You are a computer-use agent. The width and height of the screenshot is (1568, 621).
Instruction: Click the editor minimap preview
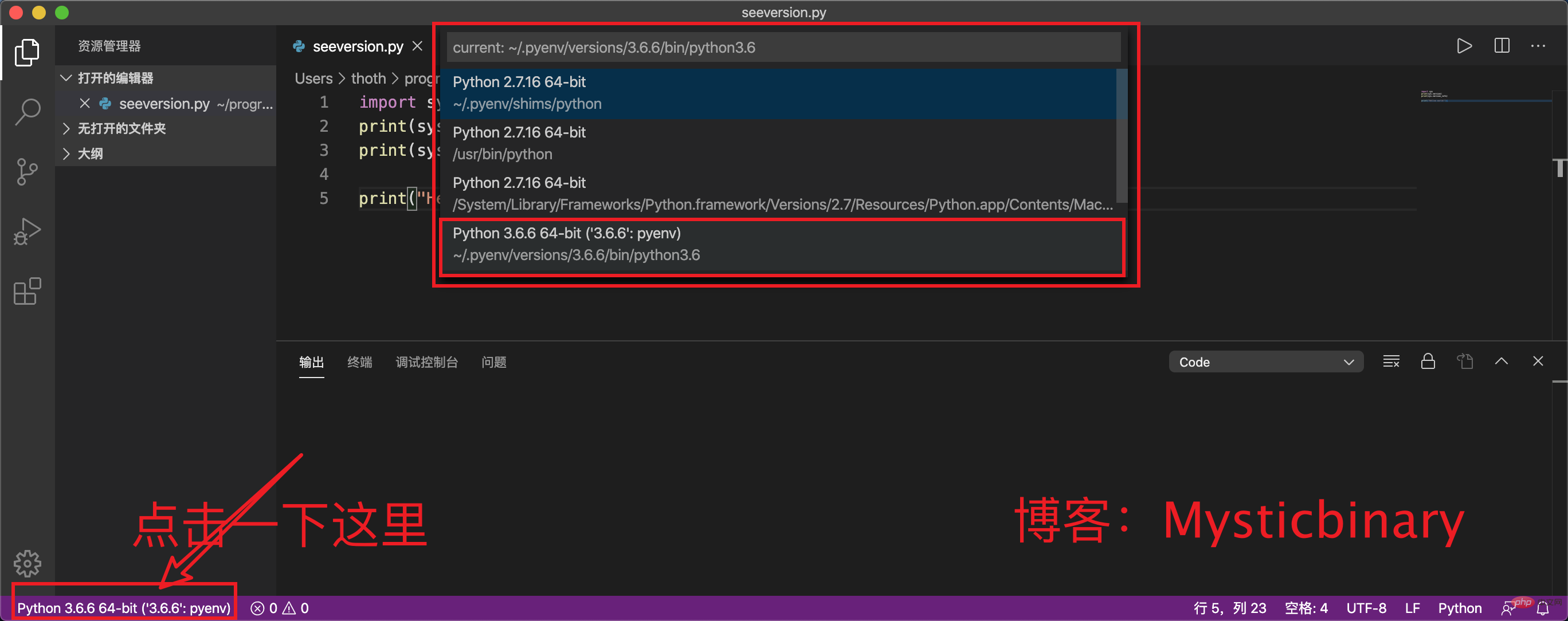1485,96
